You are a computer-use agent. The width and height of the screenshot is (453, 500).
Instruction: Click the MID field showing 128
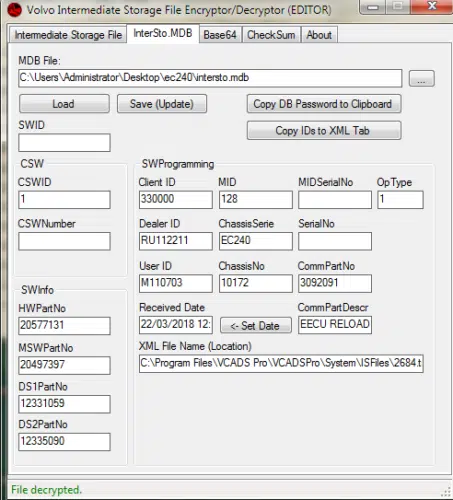pos(256,200)
